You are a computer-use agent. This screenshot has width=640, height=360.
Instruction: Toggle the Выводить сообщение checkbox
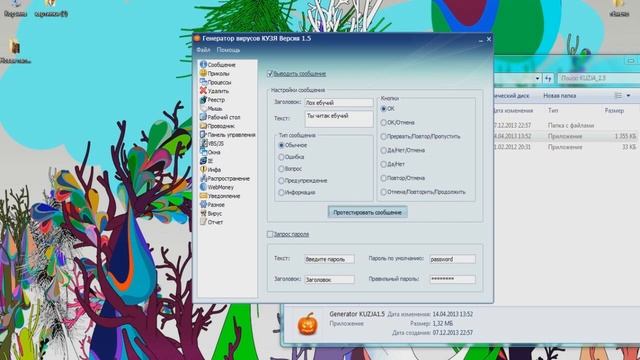(270, 73)
